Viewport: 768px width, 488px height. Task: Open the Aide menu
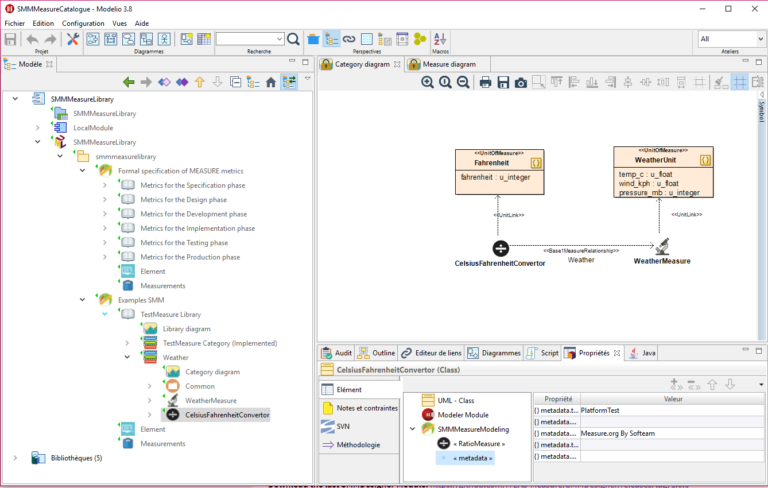[x=142, y=23]
